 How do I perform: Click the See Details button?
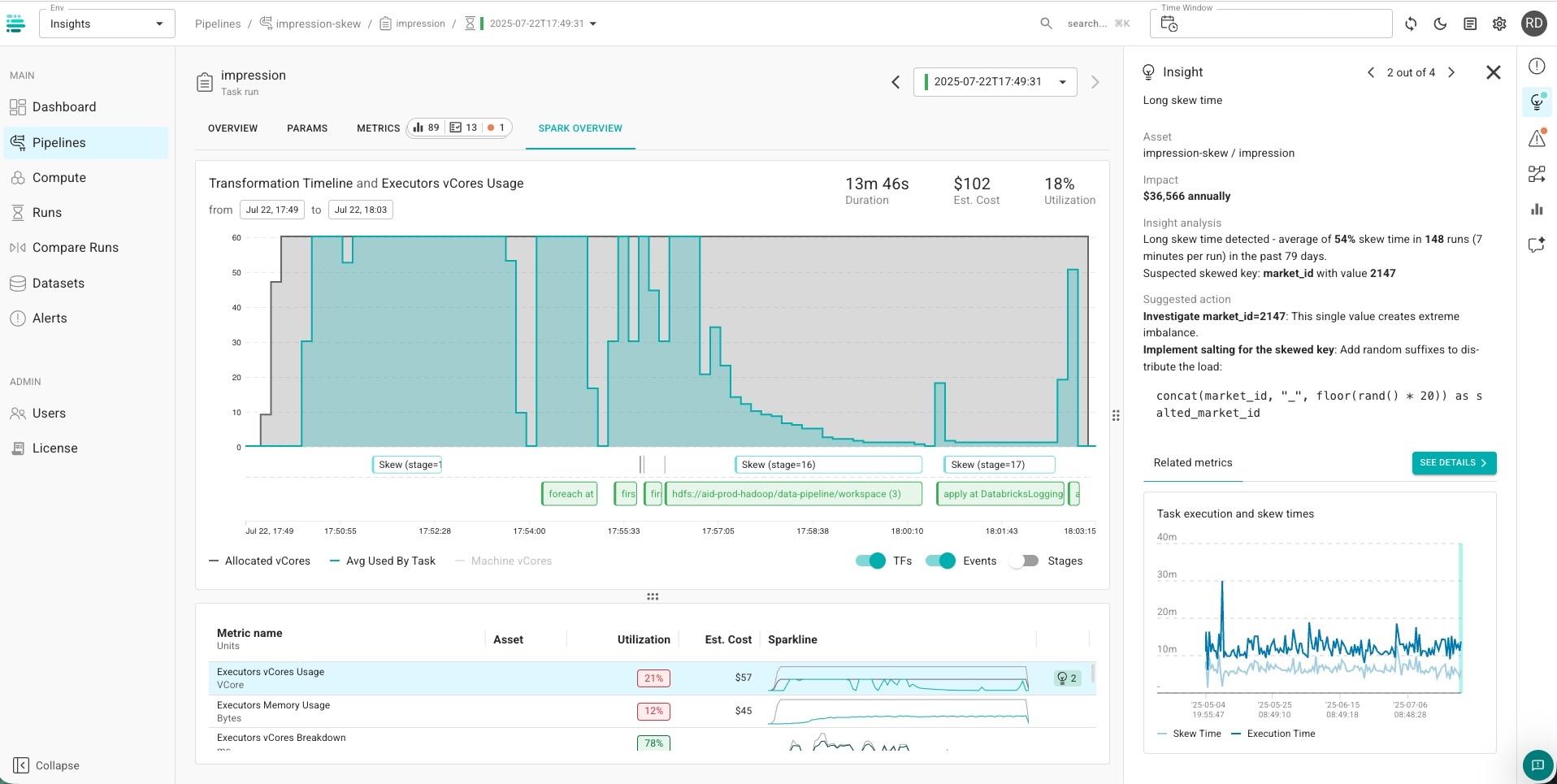[1454, 463]
